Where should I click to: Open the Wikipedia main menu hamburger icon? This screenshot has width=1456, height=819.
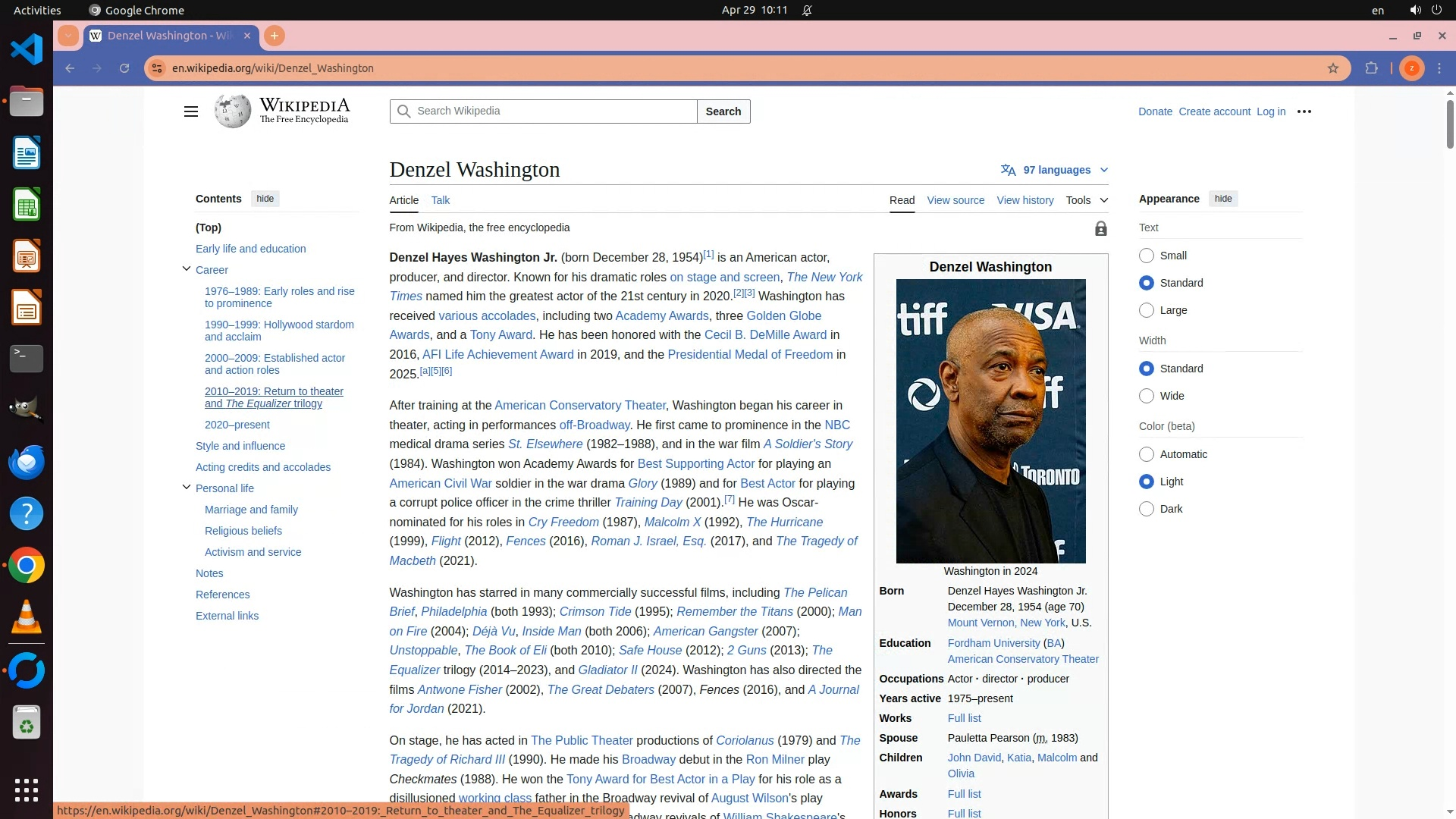[x=190, y=111]
